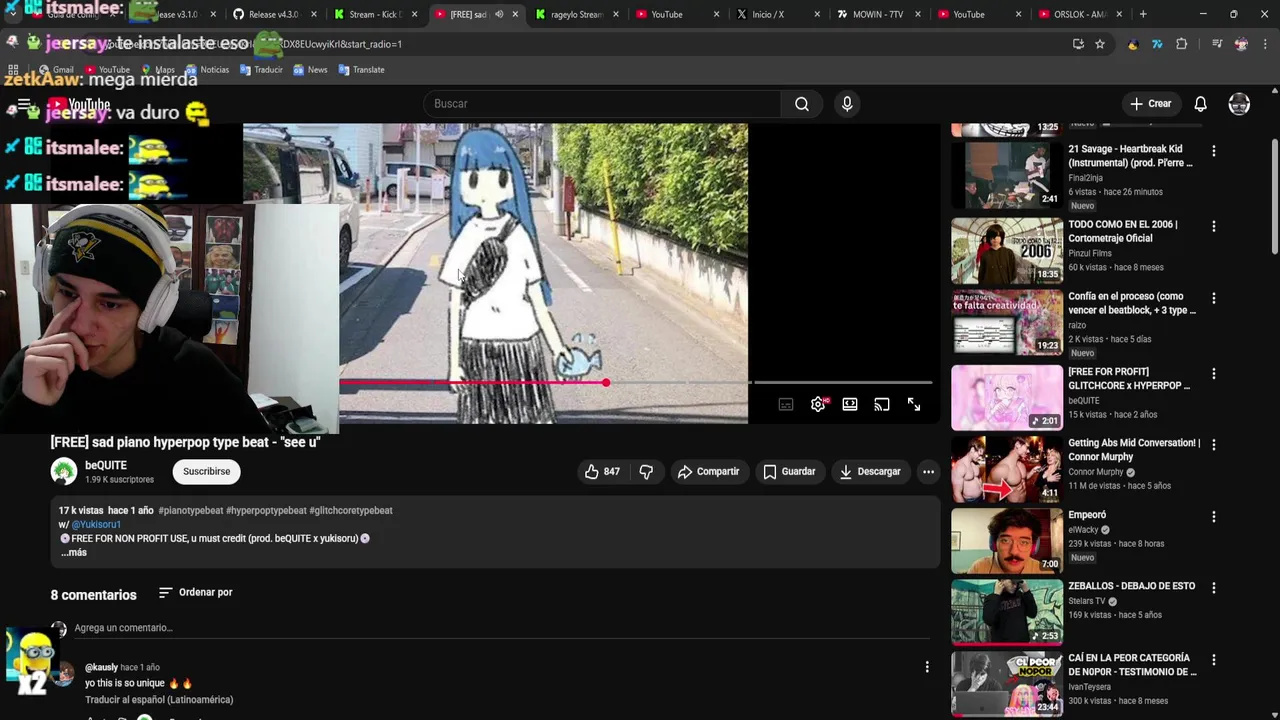
Task: Dislike the video with thumbs-down
Action: click(646, 472)
